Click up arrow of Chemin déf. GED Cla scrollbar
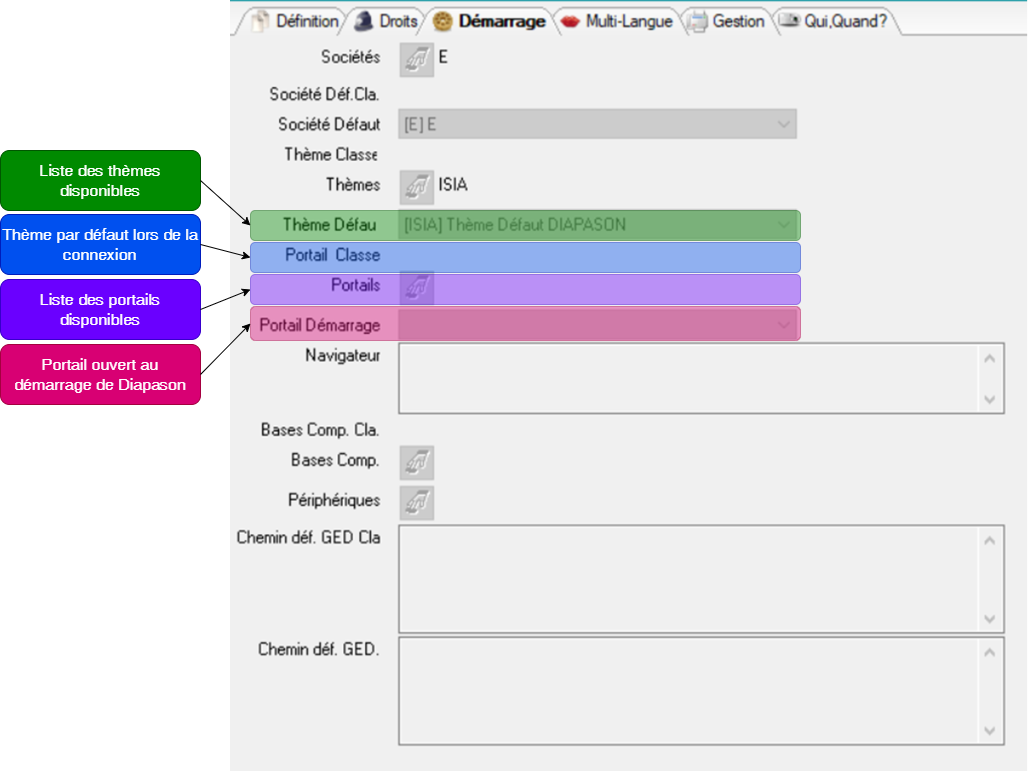The height and width of the screenshot is (771, 1028). 989,541
